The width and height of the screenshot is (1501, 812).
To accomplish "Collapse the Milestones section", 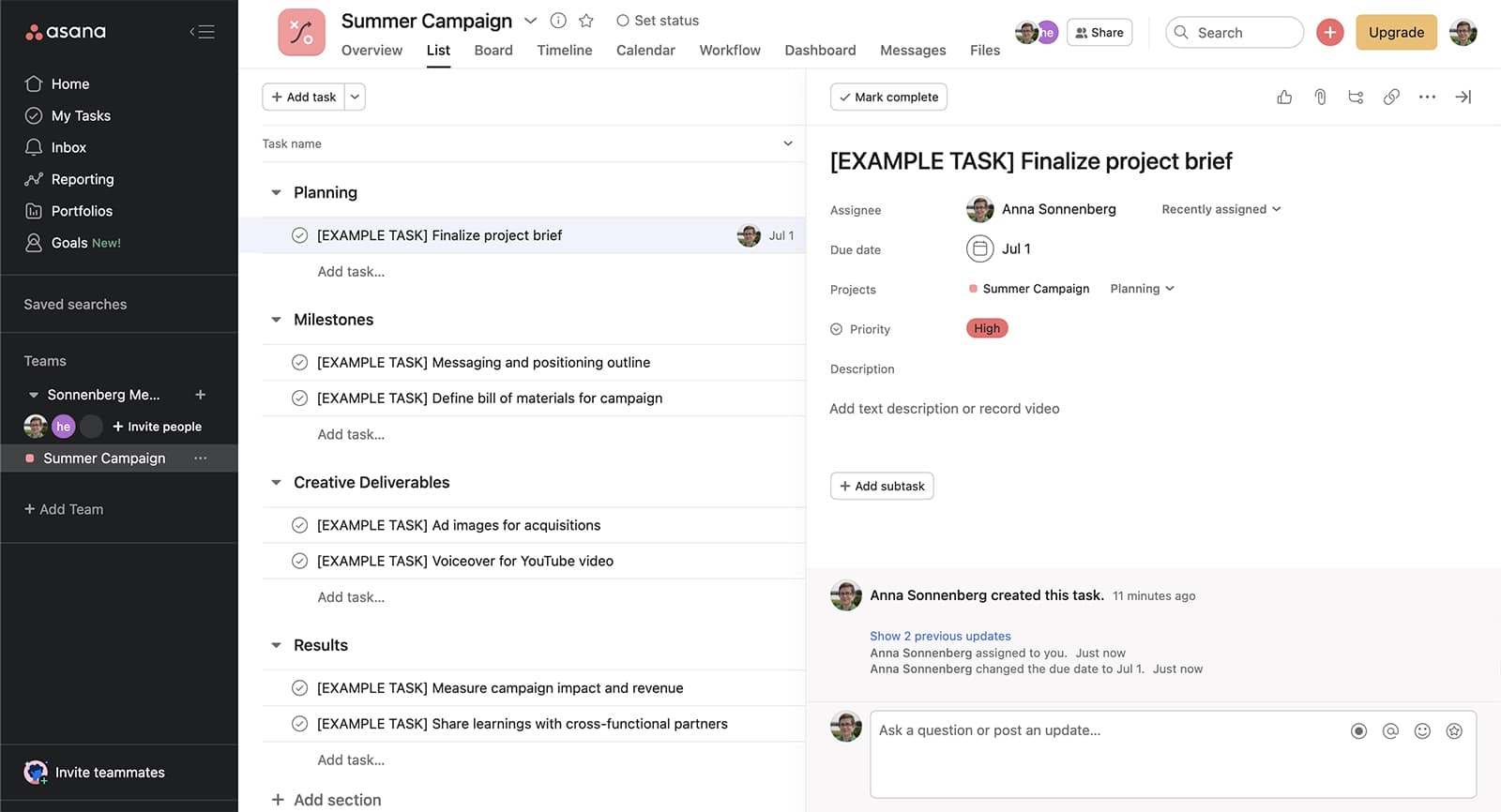I will click(276, 320).
